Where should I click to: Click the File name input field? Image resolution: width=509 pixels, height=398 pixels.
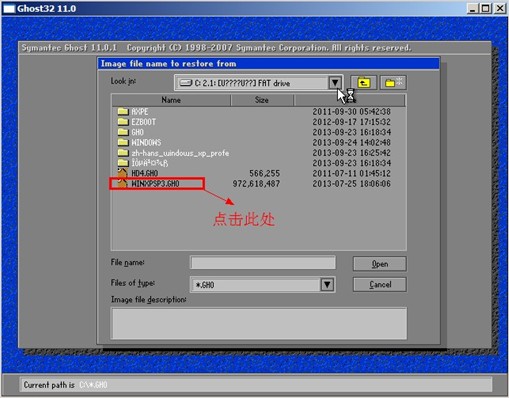point(263,262)
